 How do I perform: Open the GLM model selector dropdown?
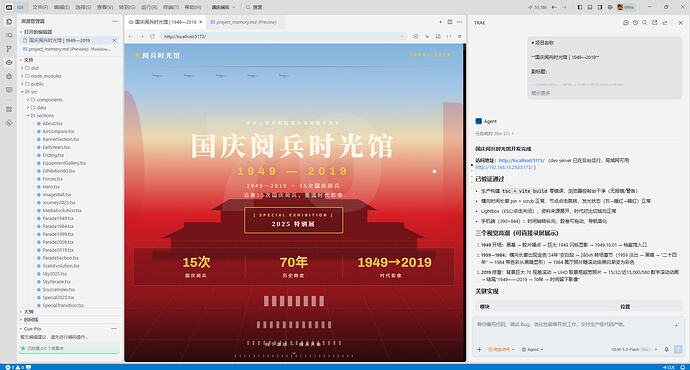(x=634, y=349)
